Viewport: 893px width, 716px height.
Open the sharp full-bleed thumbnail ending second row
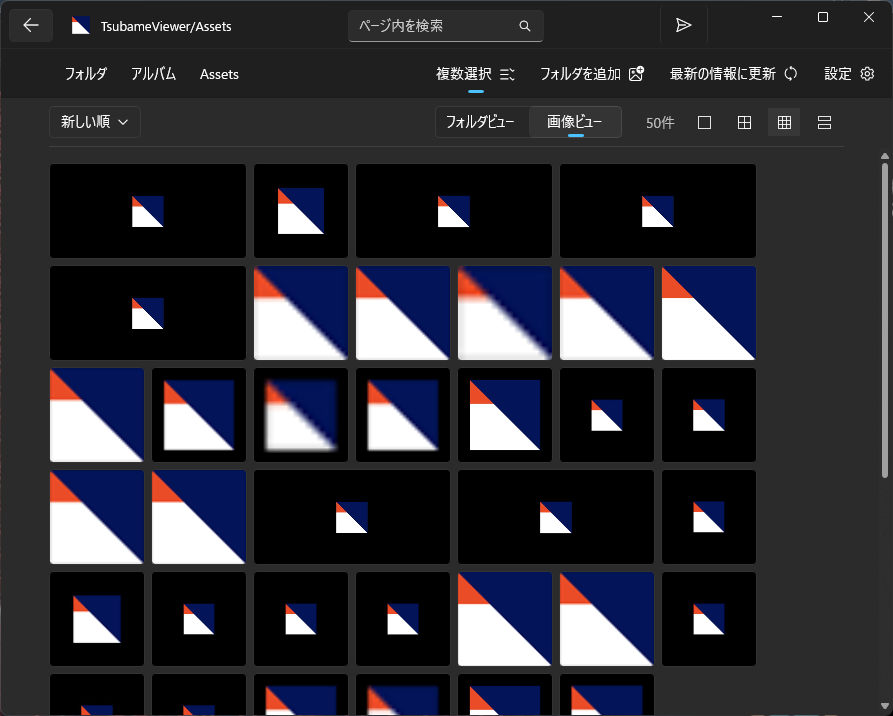pos(708,313)
